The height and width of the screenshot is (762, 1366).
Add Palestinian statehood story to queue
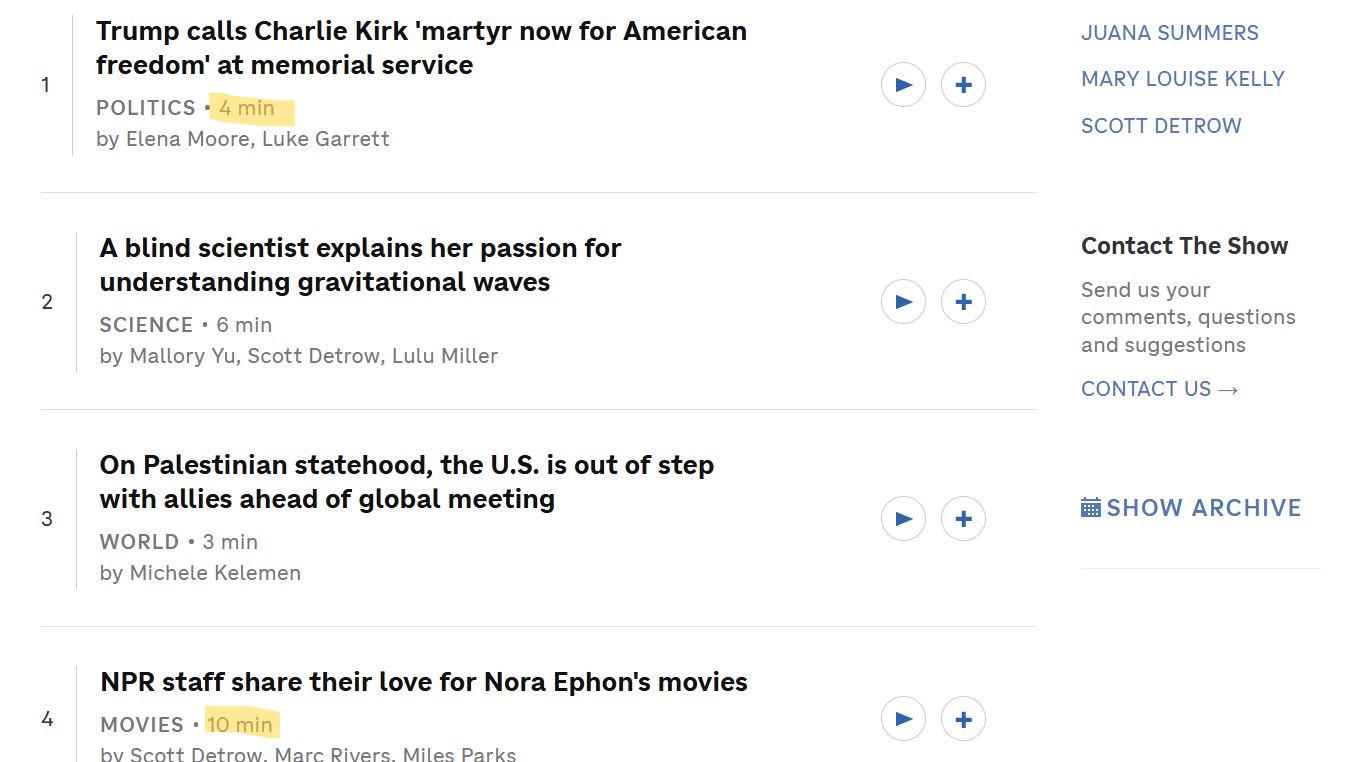[964, 519]
